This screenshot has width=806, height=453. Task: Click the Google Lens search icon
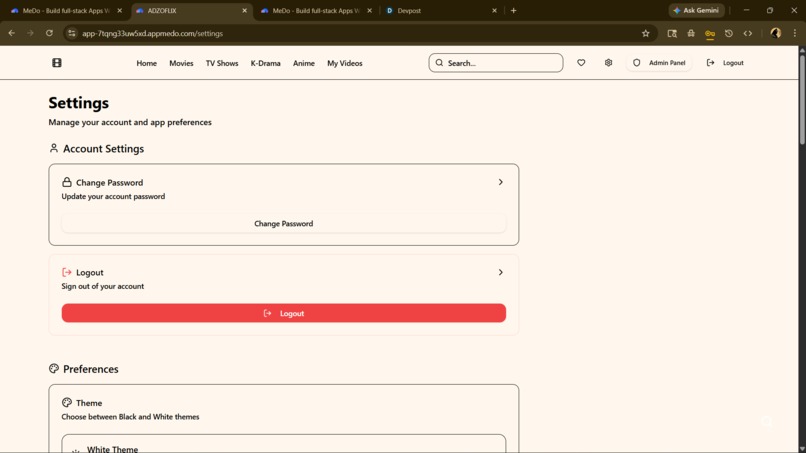point(672,33)
